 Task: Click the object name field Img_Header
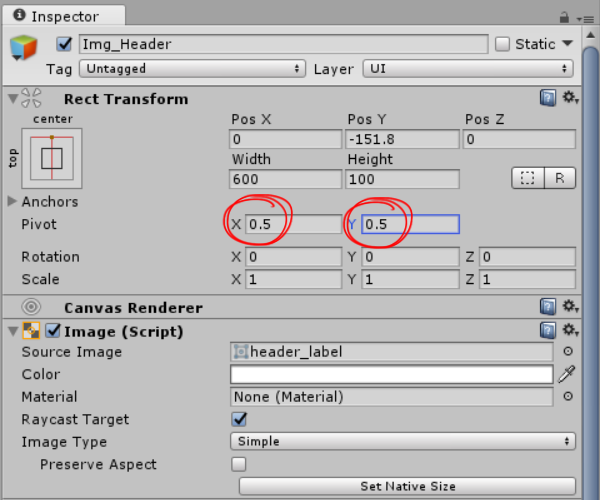[x=284, y=44]
